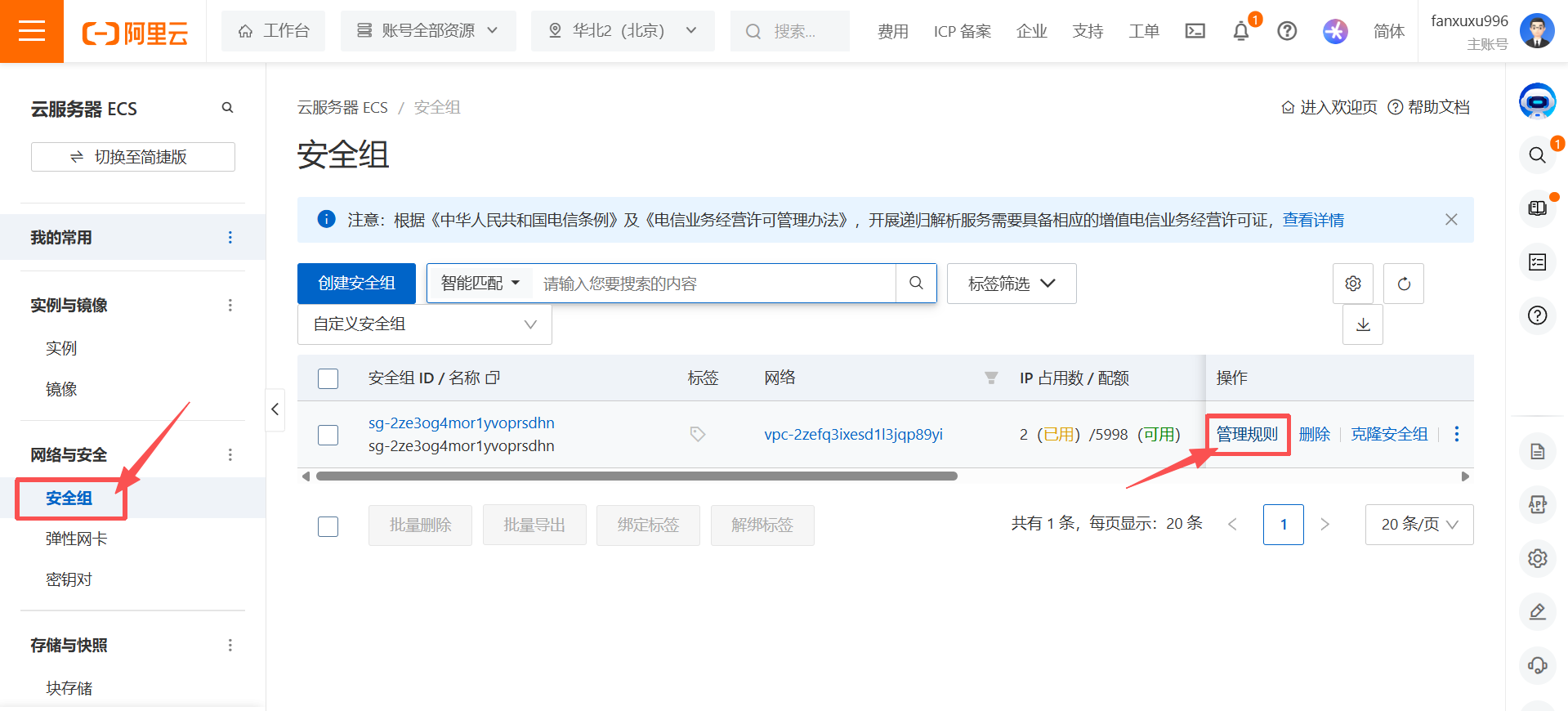Open the 自定义安全组 dropdown
This screenshot has width=1568, height=711.
[425, 324]
